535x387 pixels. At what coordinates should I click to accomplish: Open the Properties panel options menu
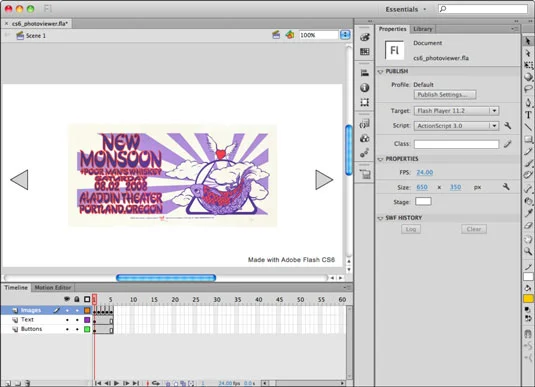coord(515,29)
